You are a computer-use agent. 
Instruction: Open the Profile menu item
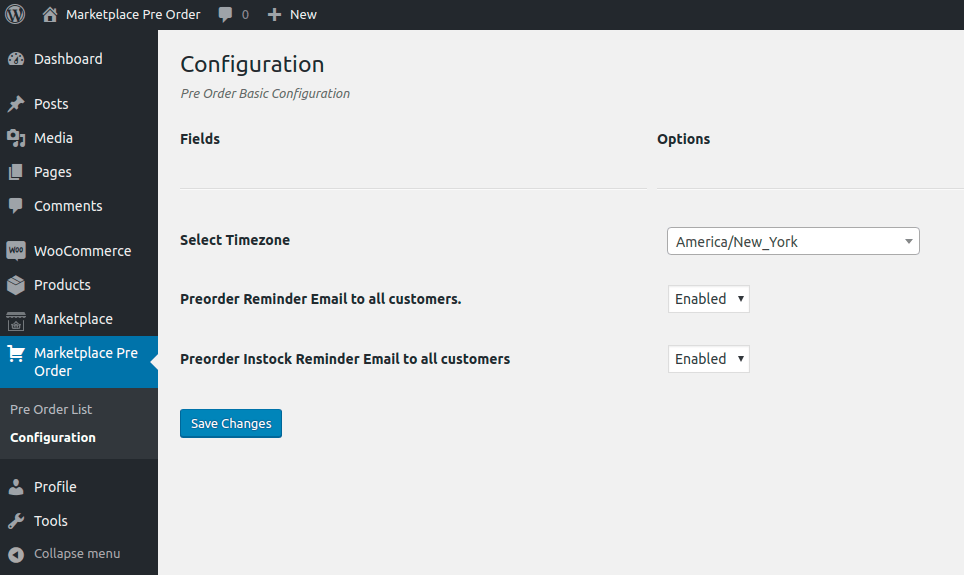pos(55,487)
